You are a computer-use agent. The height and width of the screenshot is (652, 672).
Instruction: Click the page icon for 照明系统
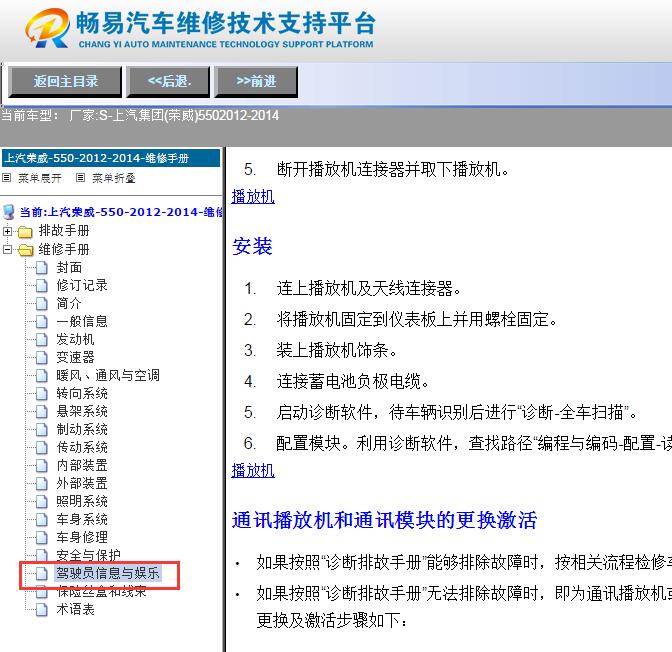(x=42, y=502)
